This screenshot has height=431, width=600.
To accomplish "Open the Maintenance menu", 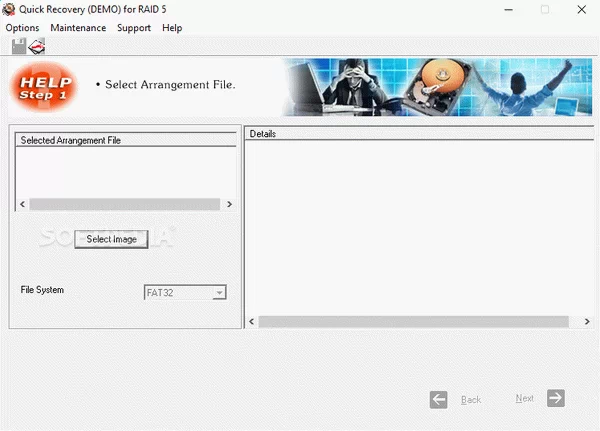I will tap(78, 28).
